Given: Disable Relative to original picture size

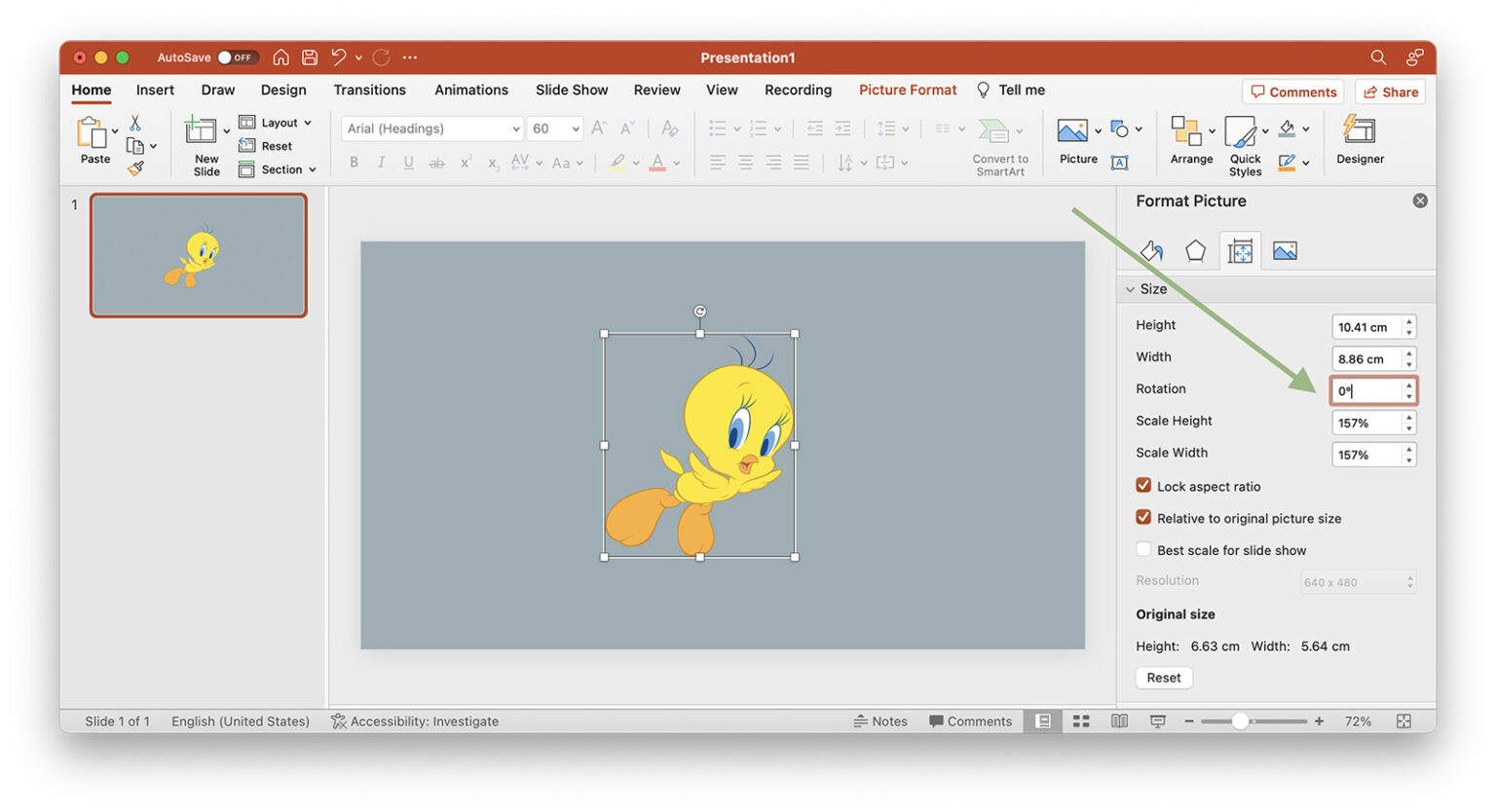Looking at the screenshot, I should tap(1143, 518).
